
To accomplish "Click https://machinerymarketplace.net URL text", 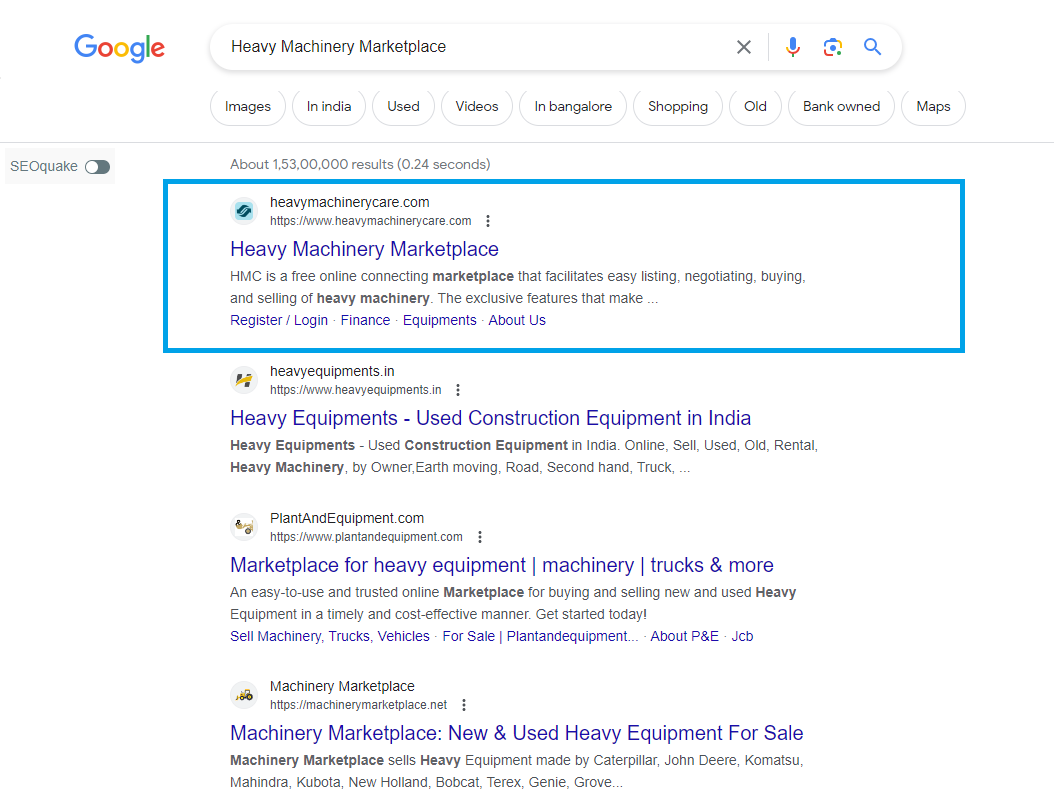I will click(x=358, y=705).
